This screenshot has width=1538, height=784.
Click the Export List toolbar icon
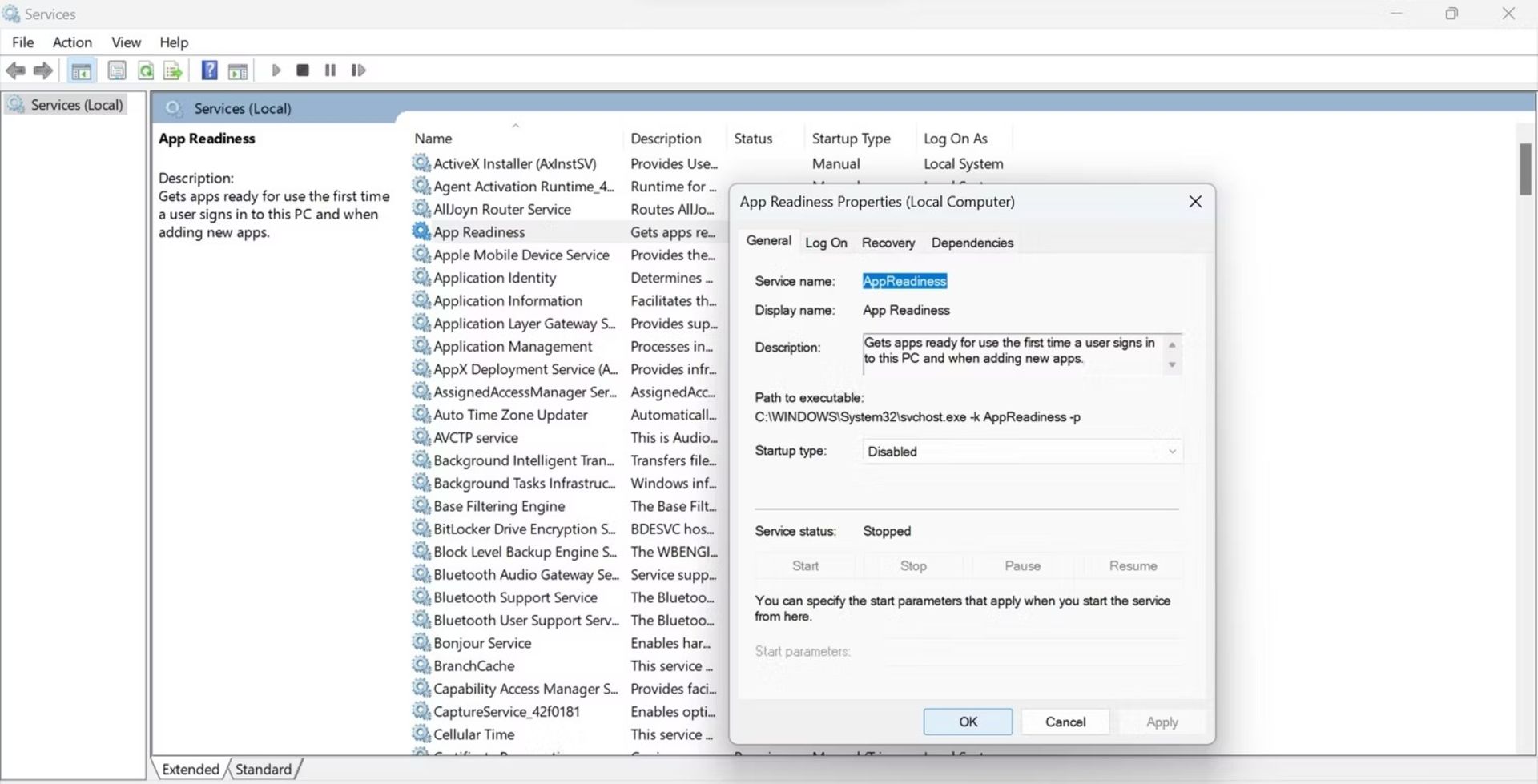pos(173,71)
